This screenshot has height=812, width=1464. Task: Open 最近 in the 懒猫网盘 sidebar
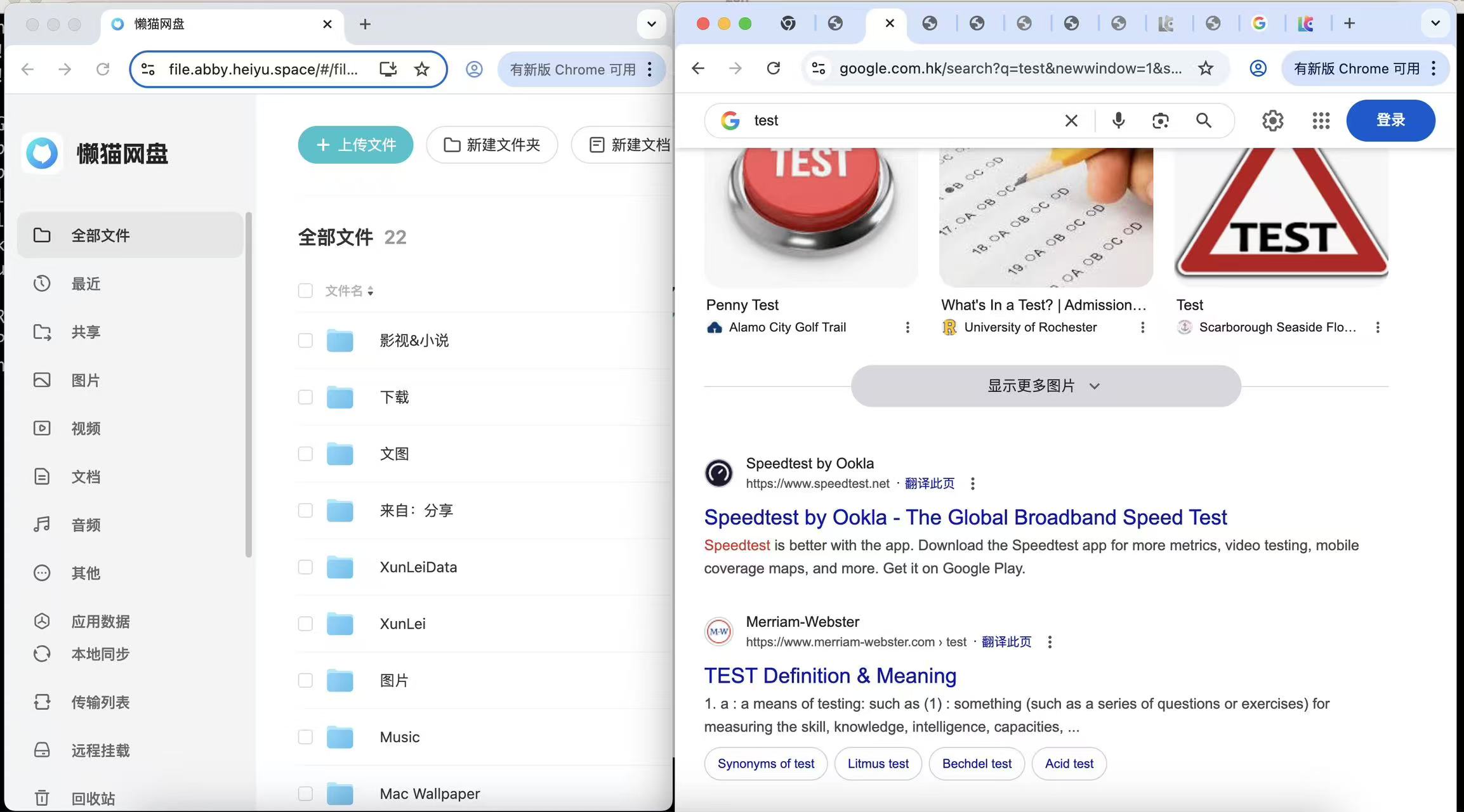[130, 284]
